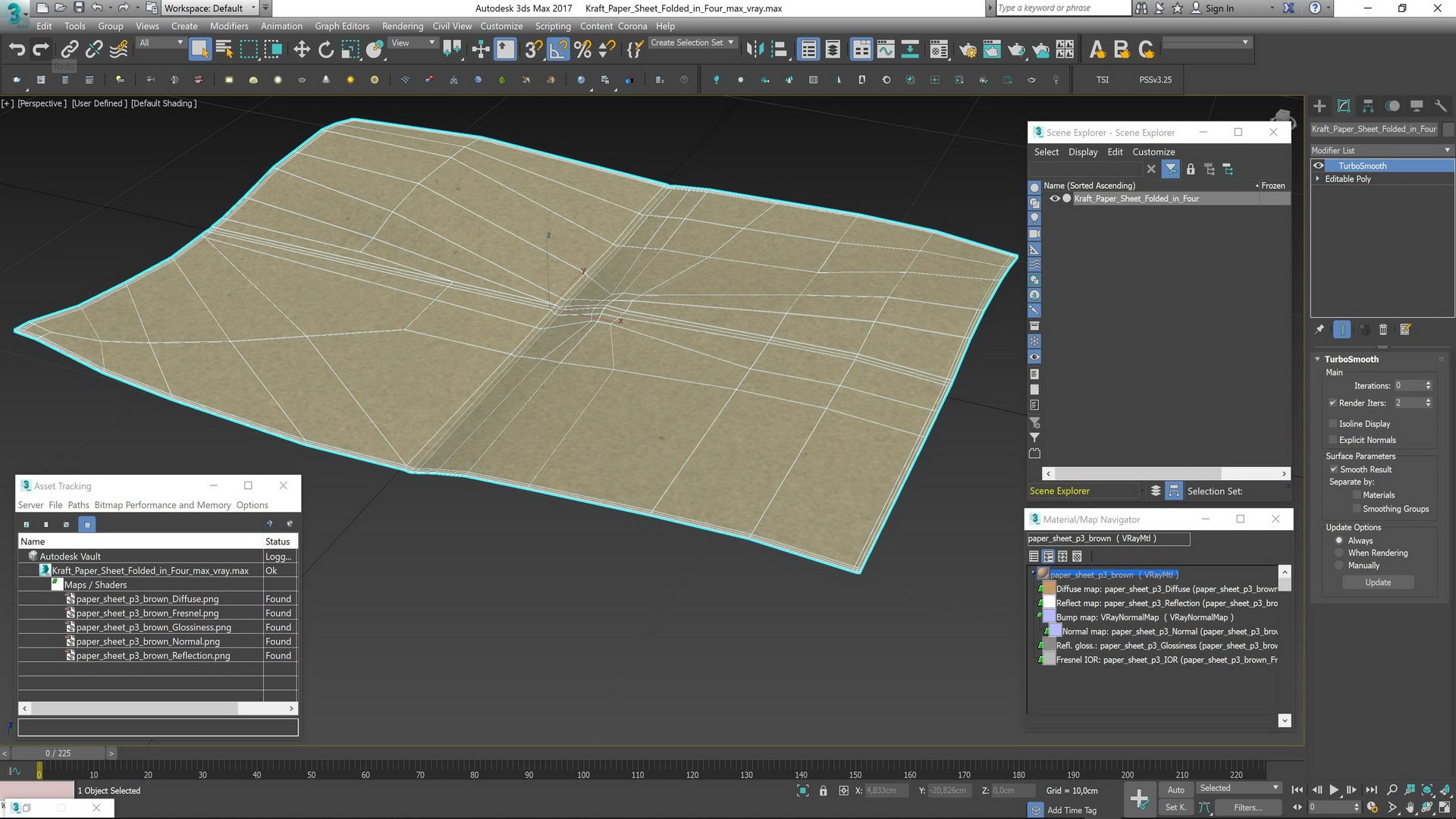
Task: Click the Undo arrow icon
Action: [x=17, y=50]
